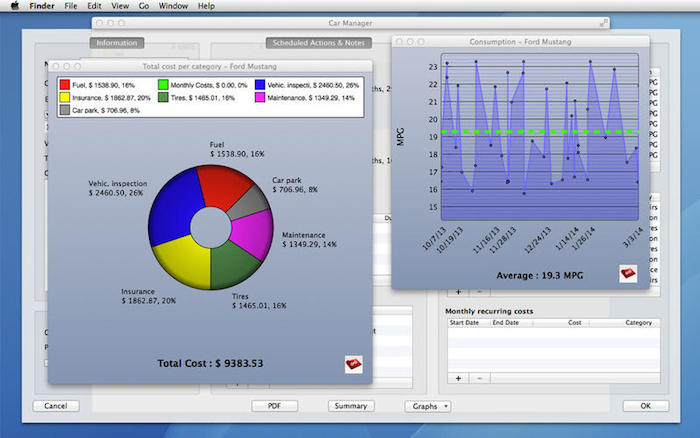Click the plus button above Monthly recurring costs
Viewport: 700px width, 438px height.
click(x=458, y=293)
